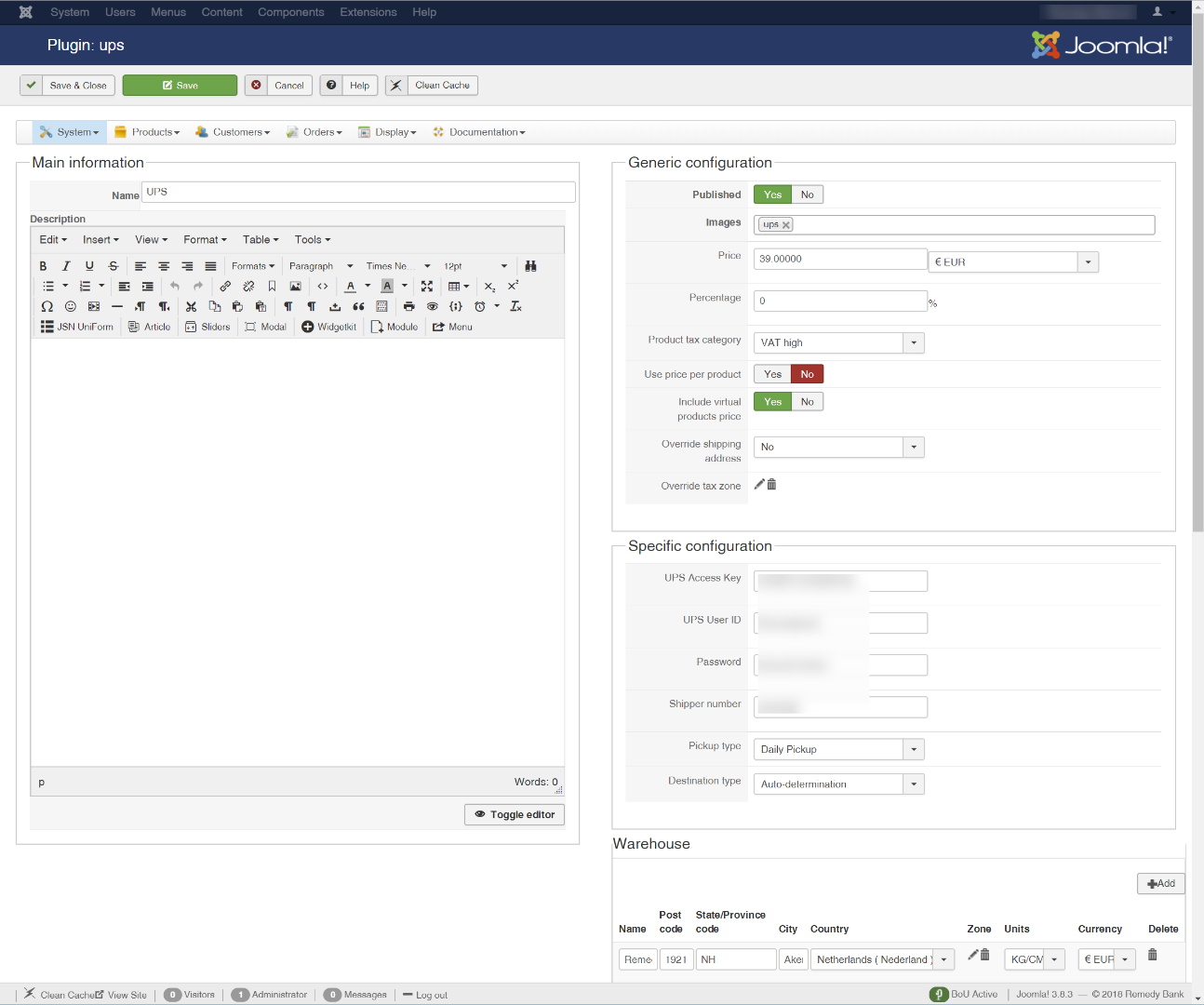Insert an image into the description
The image size is (1204, 1005).
point(295,287)
